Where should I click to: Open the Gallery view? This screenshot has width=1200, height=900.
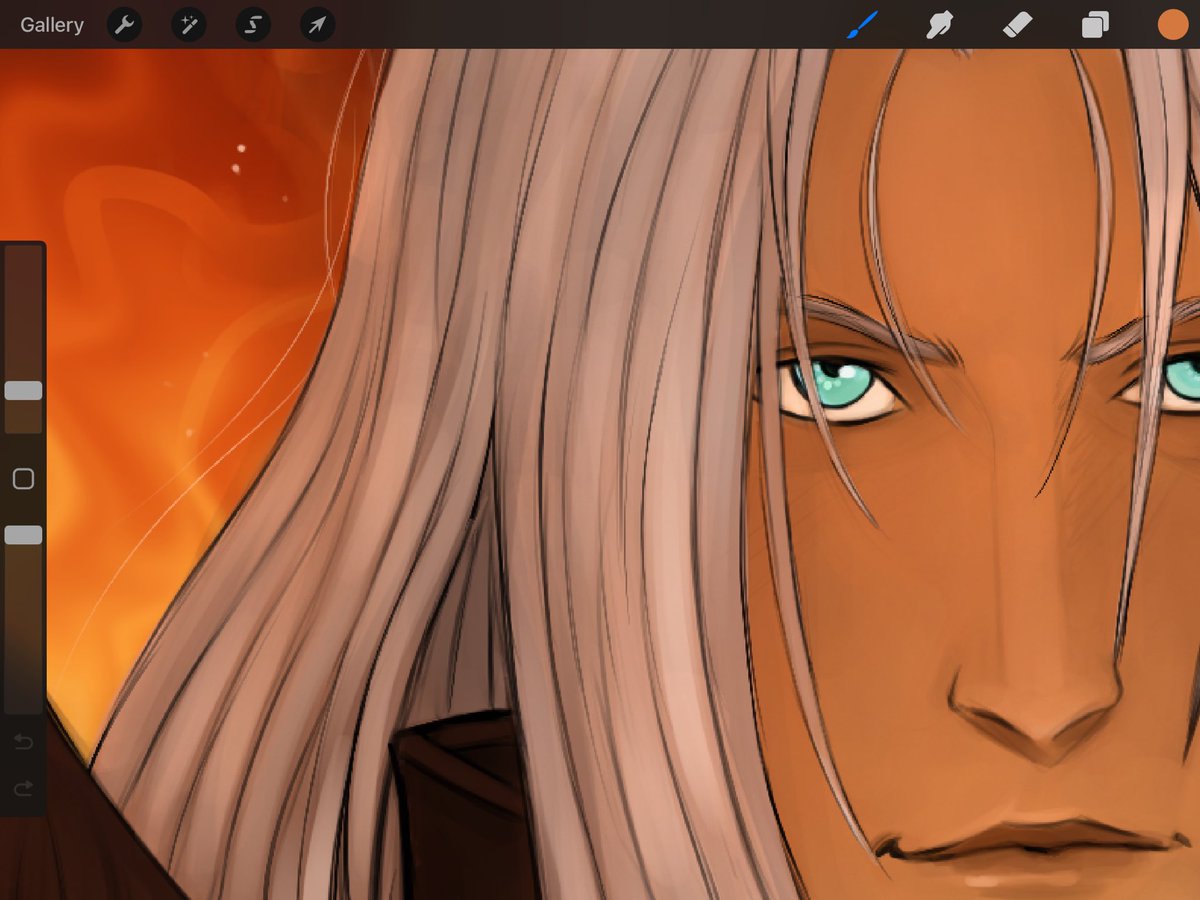click(x=52, y=25)
